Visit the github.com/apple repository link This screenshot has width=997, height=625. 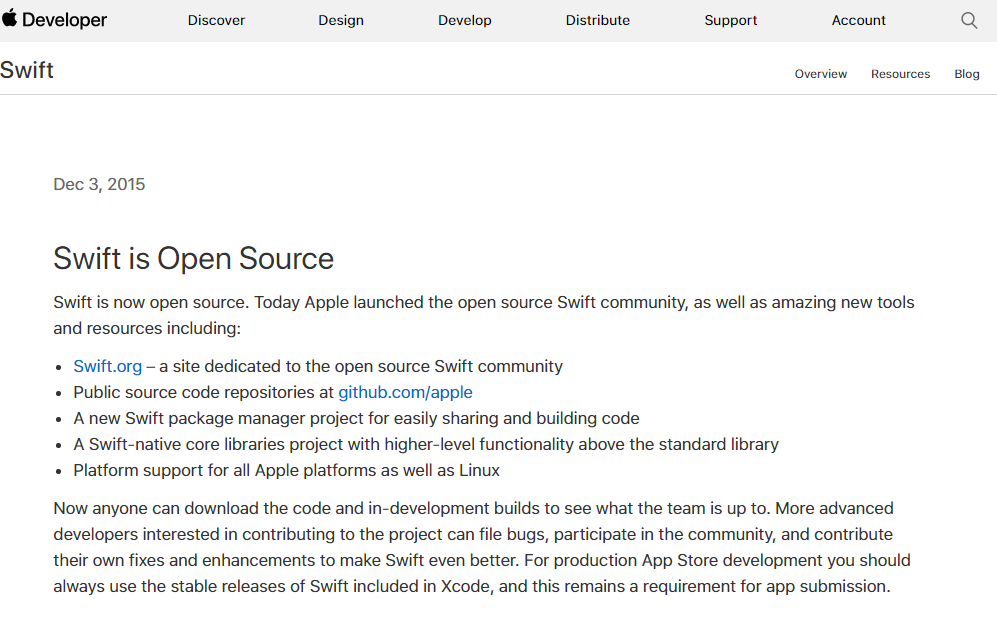coord(405,392)
